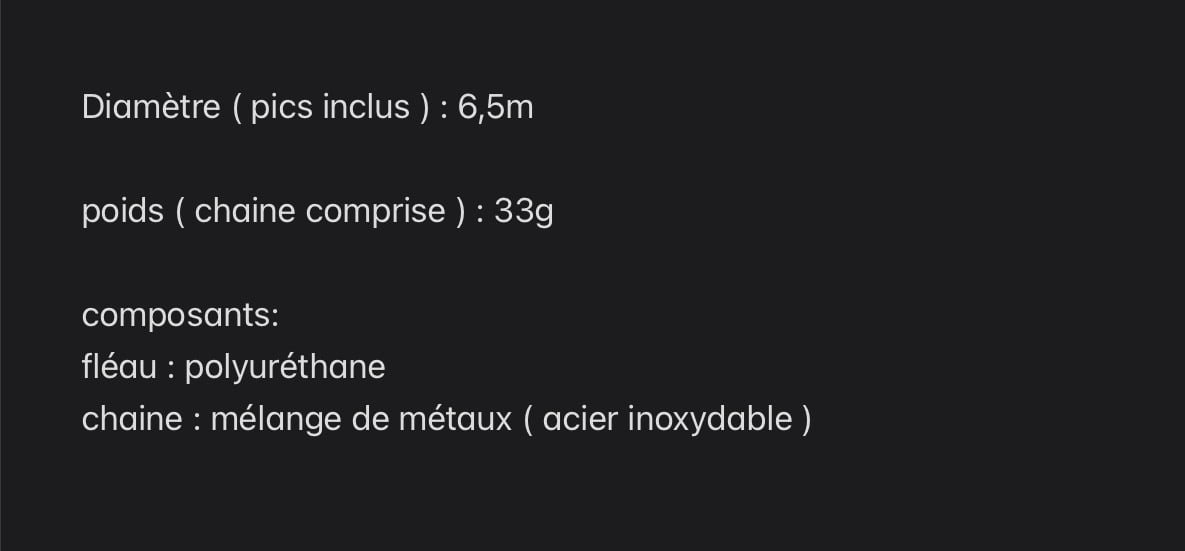The height and width of the screenshot is (551, 1185).
Task: Click the word 'inclus' in the first line
Action: (366, 107)
